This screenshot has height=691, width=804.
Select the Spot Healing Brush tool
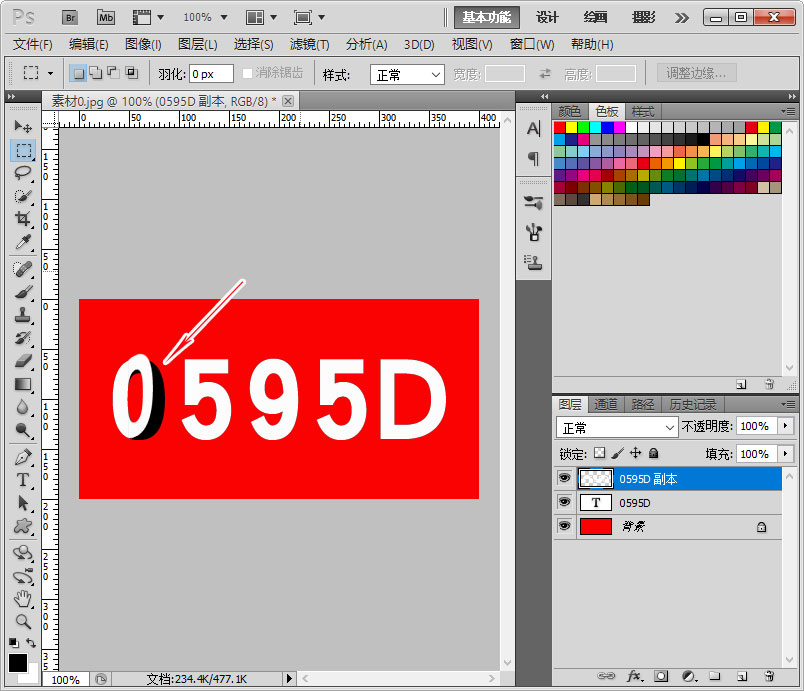23,269
